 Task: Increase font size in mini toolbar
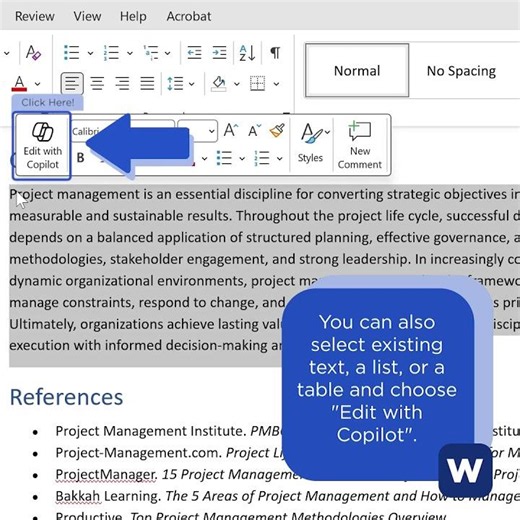click(x=231, y=130)
